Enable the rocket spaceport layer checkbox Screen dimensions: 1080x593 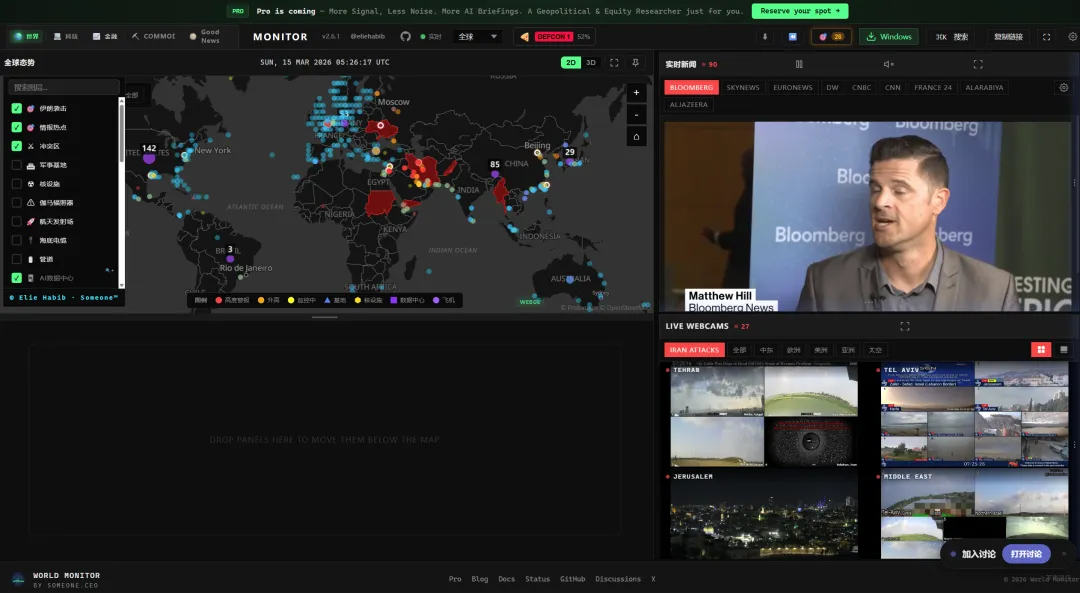tap(17, 222)
